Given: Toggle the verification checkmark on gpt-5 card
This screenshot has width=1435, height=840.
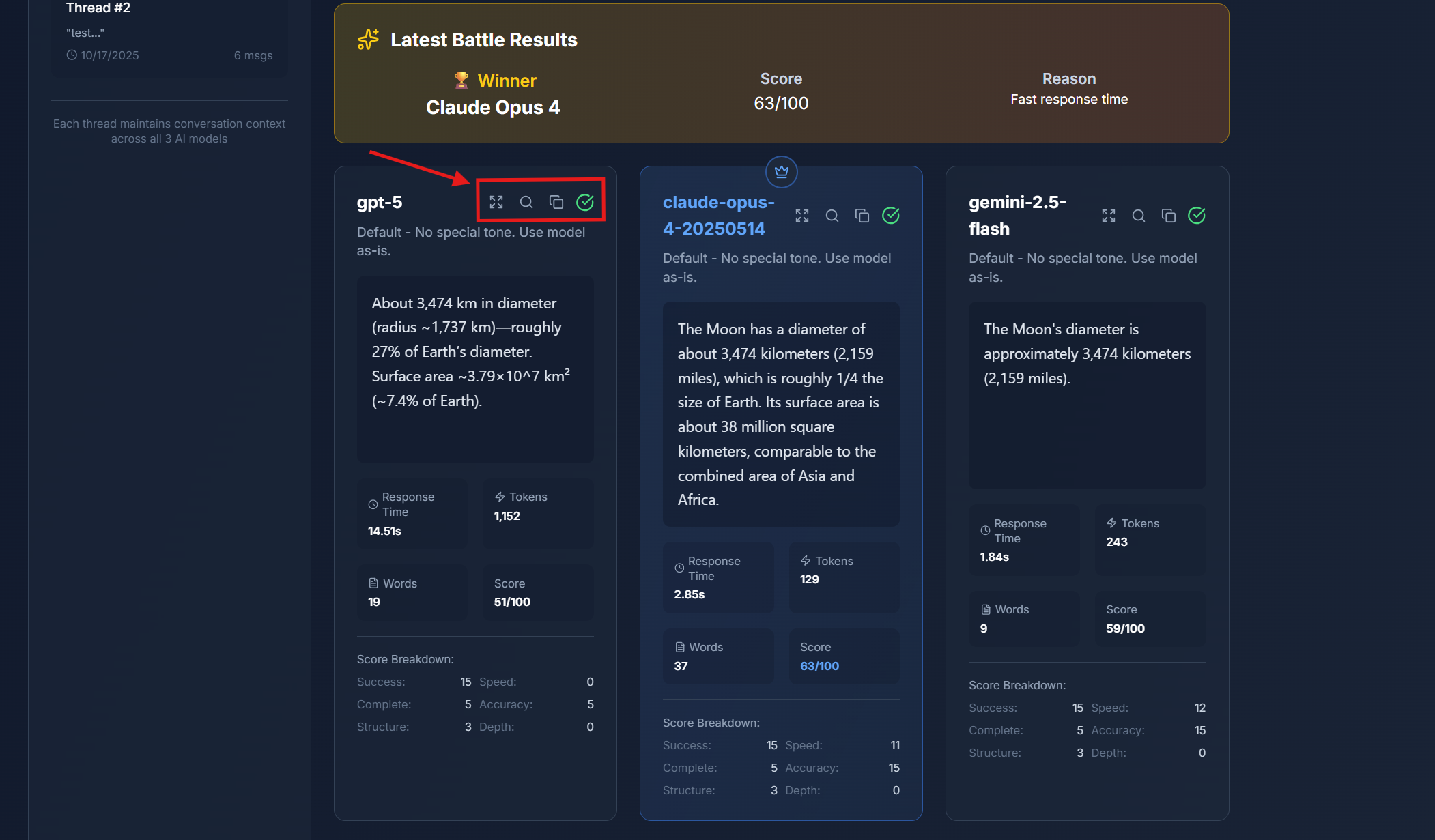Looking at the screenshot, I should (x=586, y=202).
